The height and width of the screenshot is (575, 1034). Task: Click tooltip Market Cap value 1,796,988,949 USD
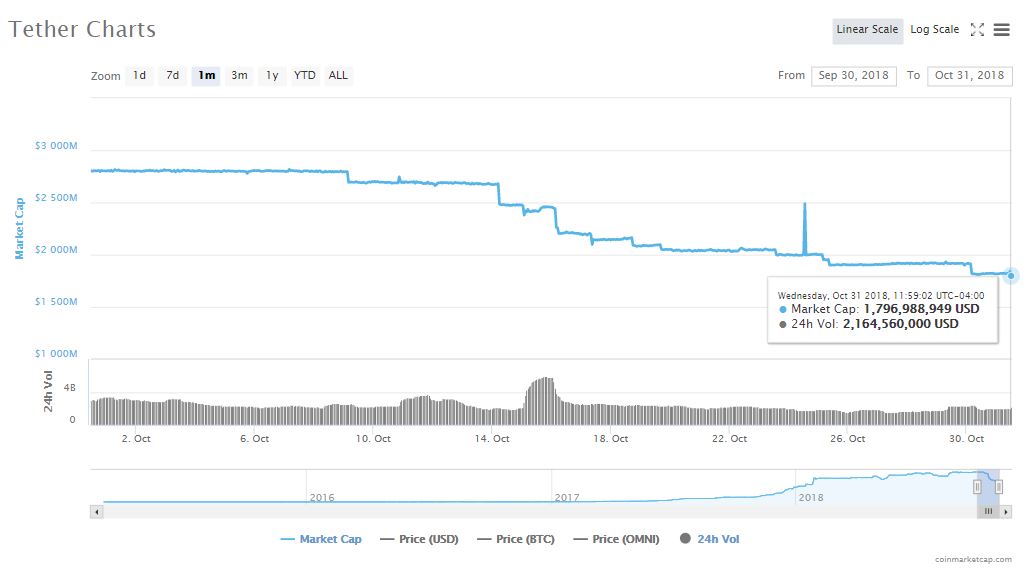(x=921, y=309)
